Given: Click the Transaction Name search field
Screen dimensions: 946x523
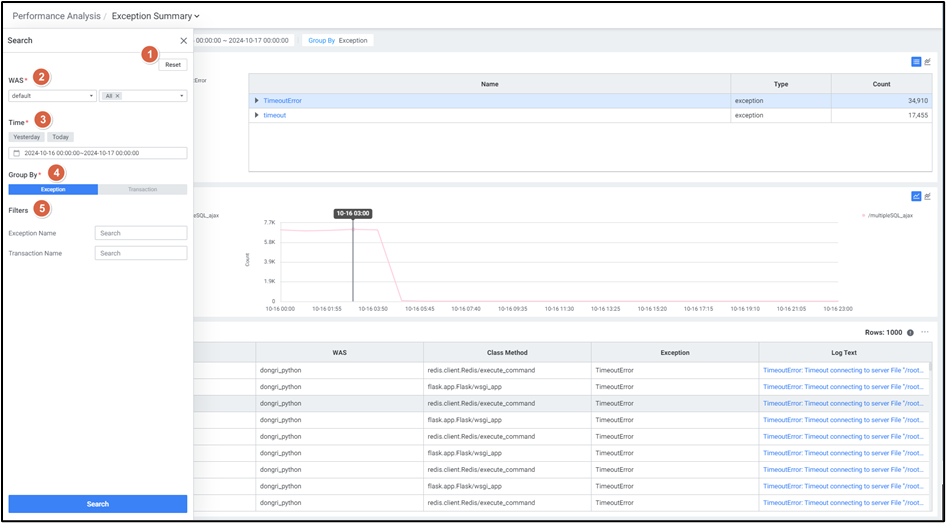Looking at the screenshot, I should (x=141, y=253).
